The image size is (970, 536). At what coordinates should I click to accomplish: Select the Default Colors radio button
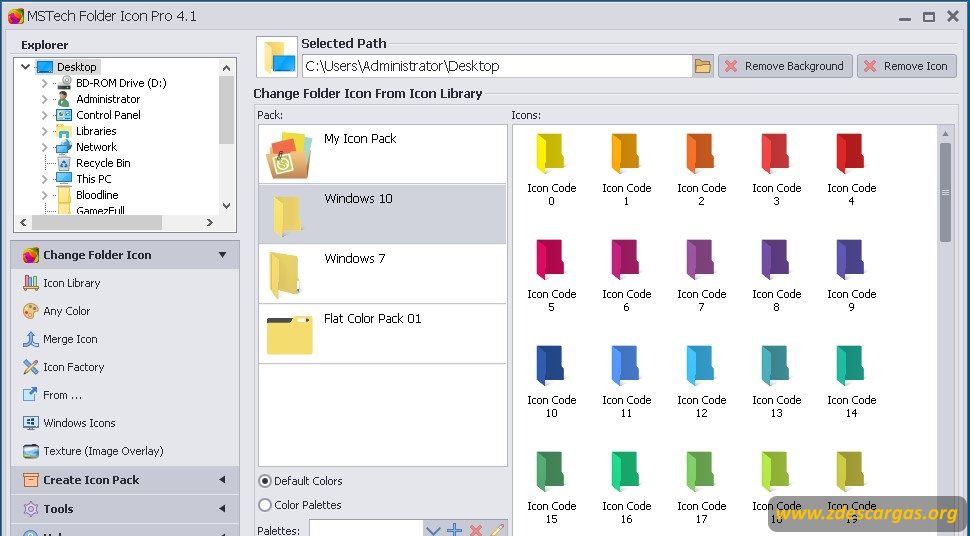point(265,481)
